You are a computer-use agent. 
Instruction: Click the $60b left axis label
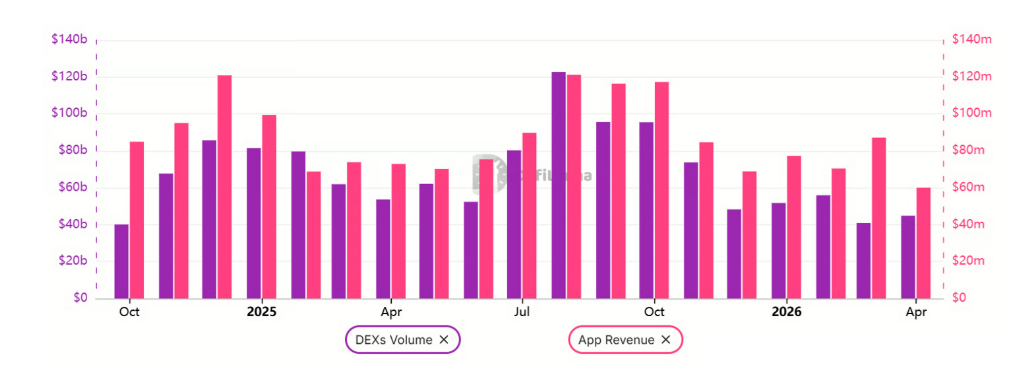[72, 188]
